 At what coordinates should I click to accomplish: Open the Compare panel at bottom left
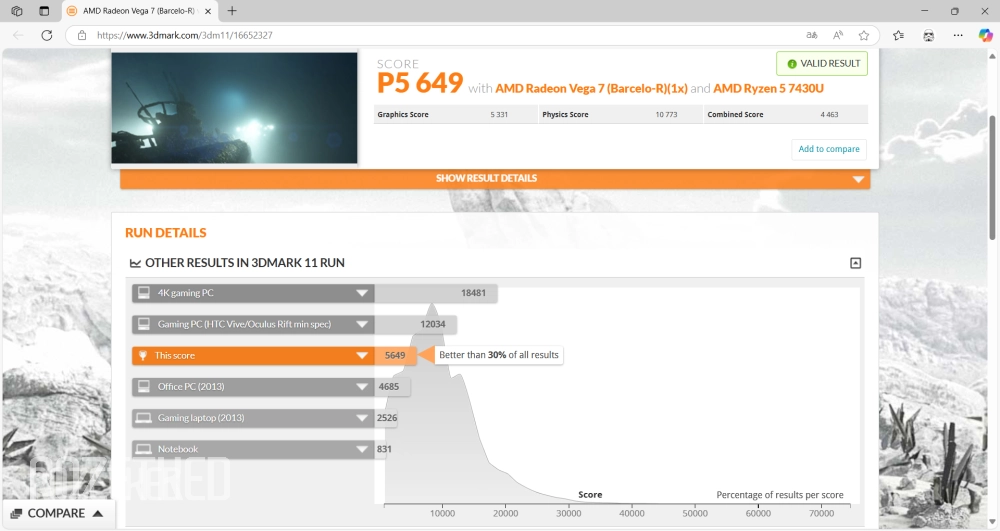tap(57, 514)
